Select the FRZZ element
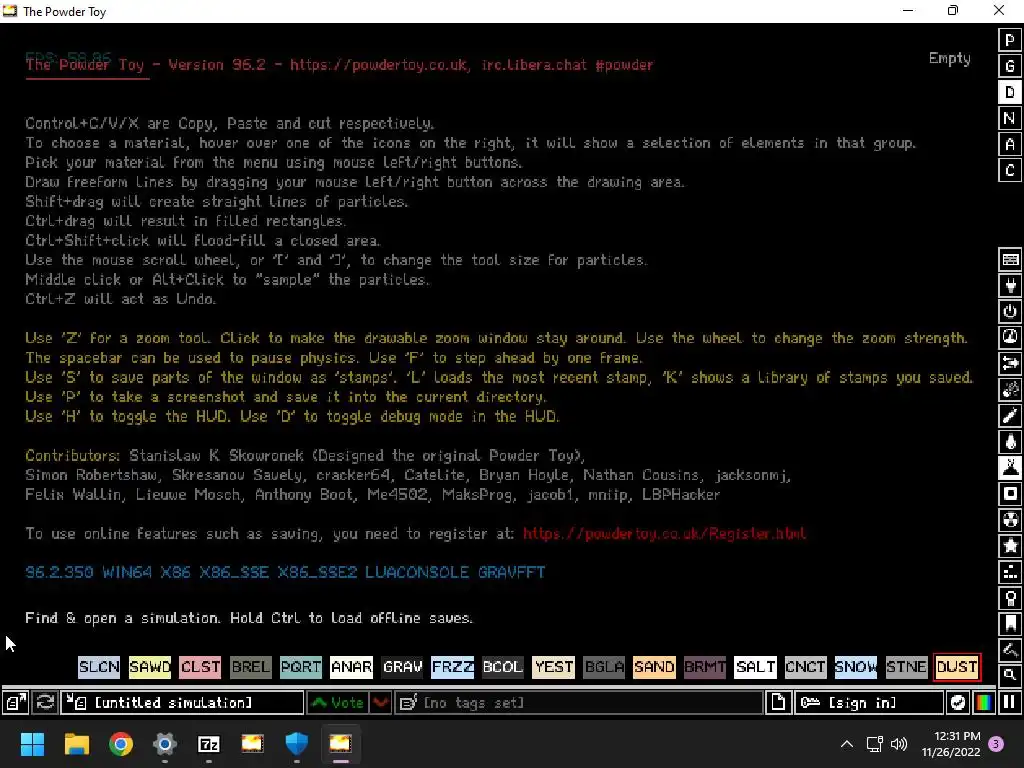This screenshot has width=1024, height=768. tap(453, 667)
